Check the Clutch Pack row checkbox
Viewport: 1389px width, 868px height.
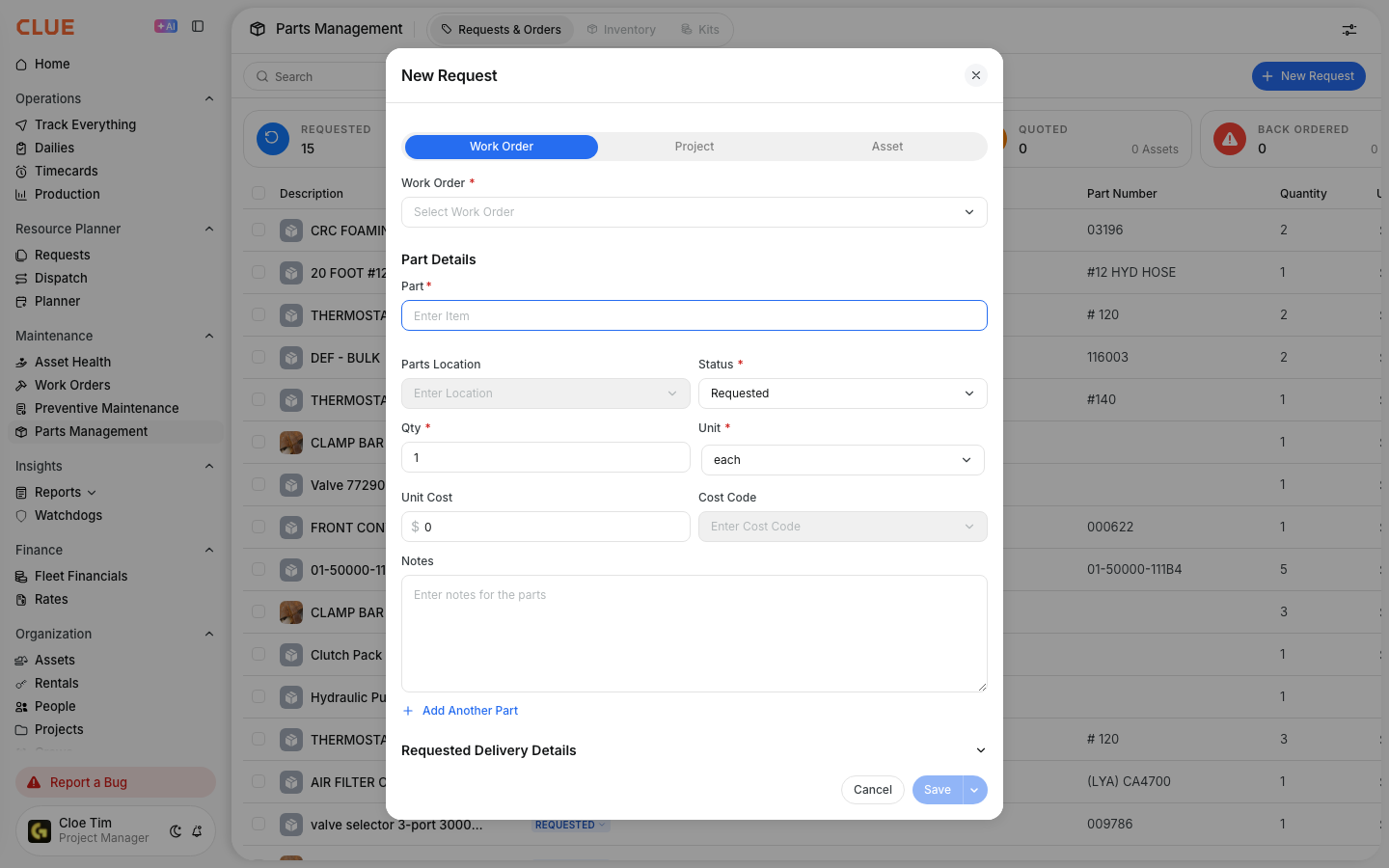pyautogui.click(x=259, y=654)
